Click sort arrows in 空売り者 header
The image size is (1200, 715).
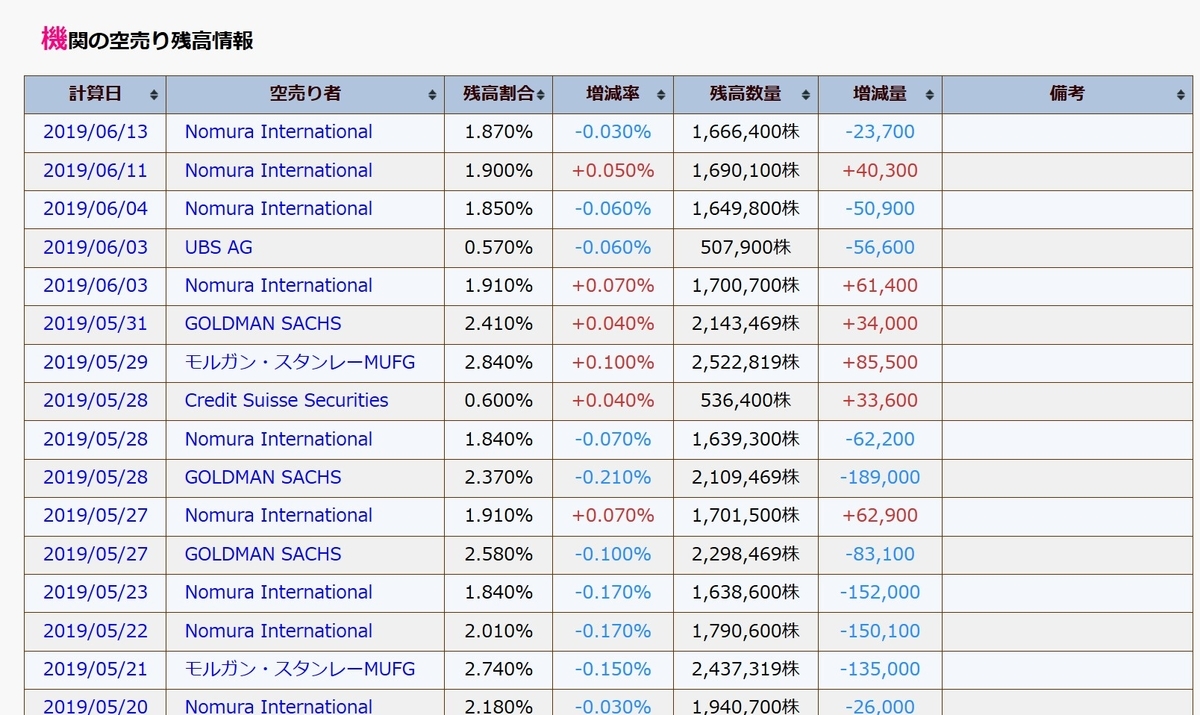(432, 95)
